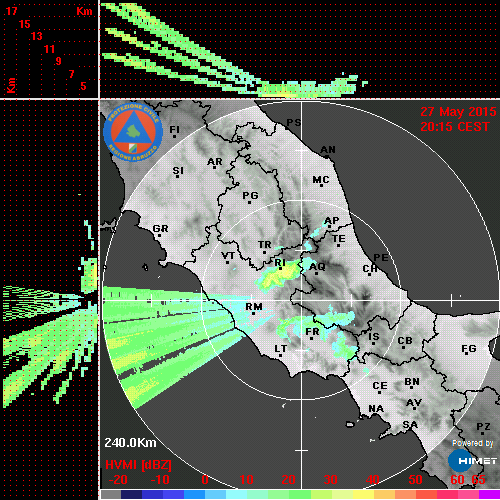Click the 'AQ' city label
The width and height of the screenshot is (500, 500).
[x=317, y=267]
